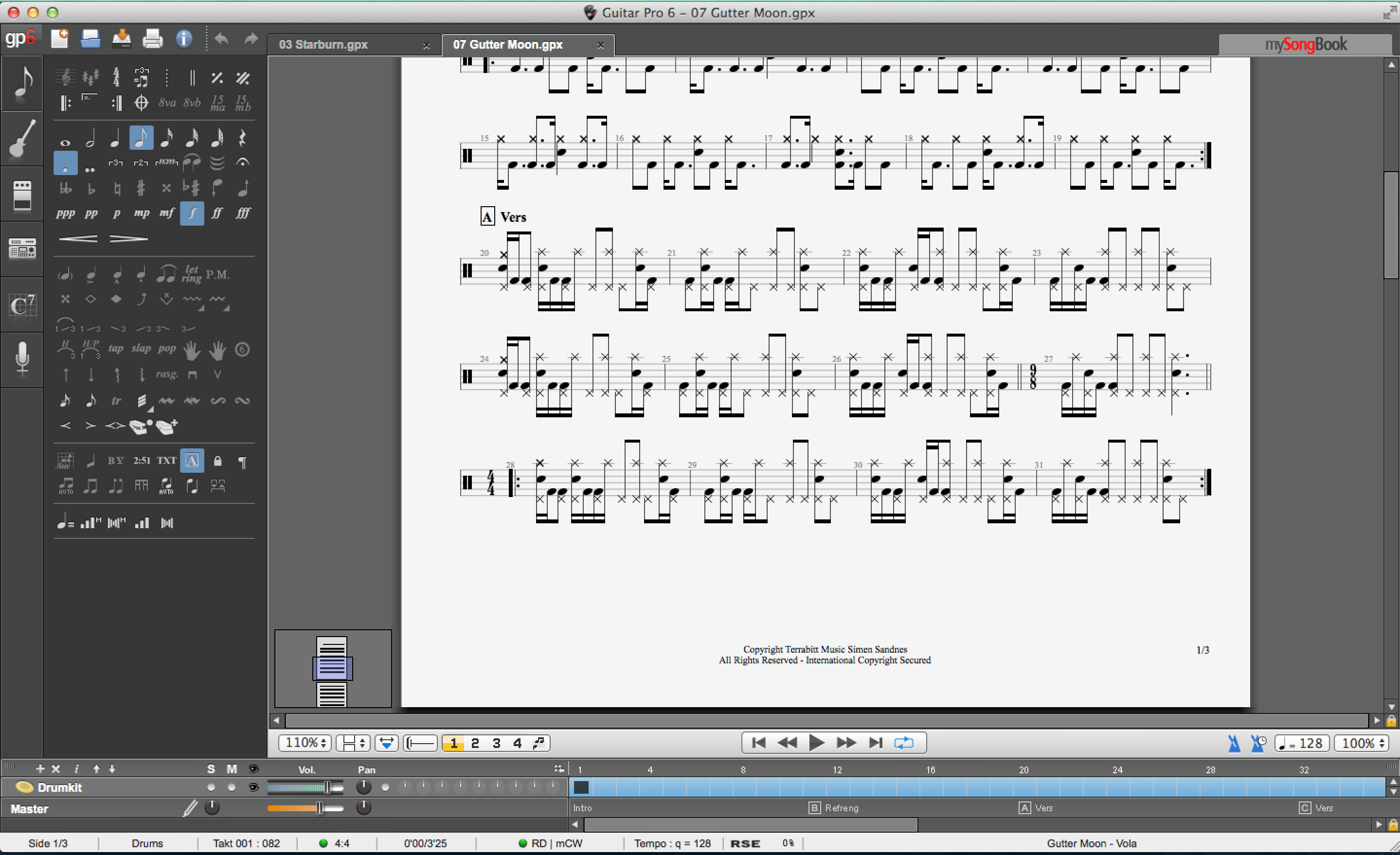Adjust the Drumkit volume slider
The height and width of the screenshot is (855, 1400).
(x=305, y=787)
